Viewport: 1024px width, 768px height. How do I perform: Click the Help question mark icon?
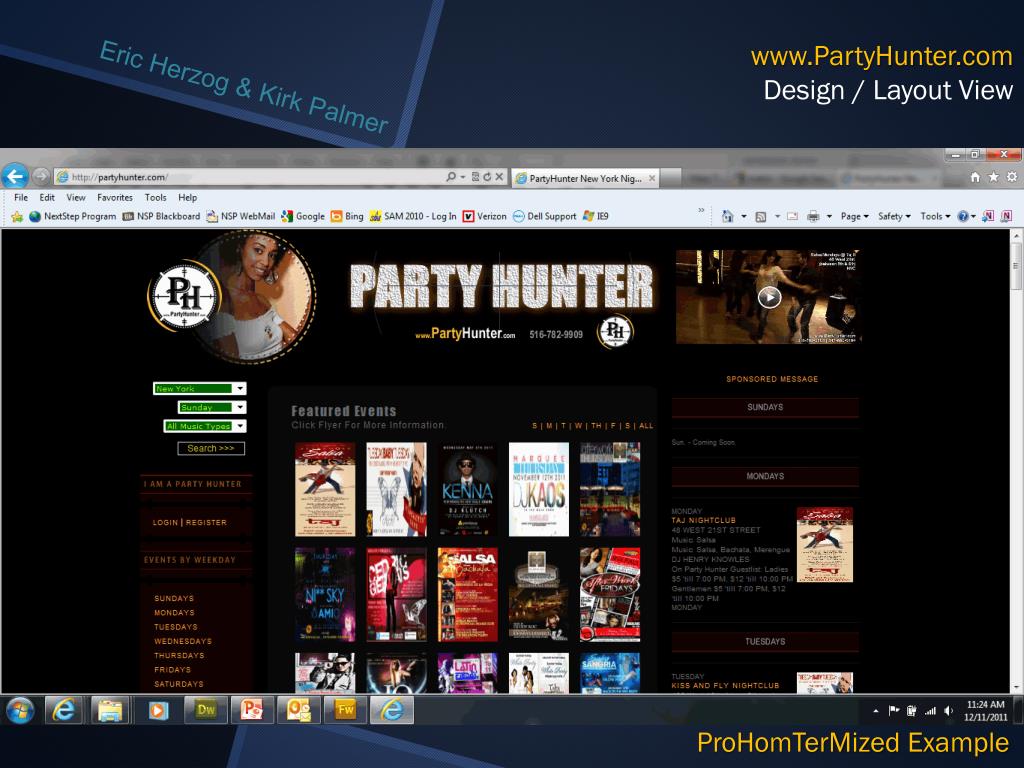click(x=963, y=216)
